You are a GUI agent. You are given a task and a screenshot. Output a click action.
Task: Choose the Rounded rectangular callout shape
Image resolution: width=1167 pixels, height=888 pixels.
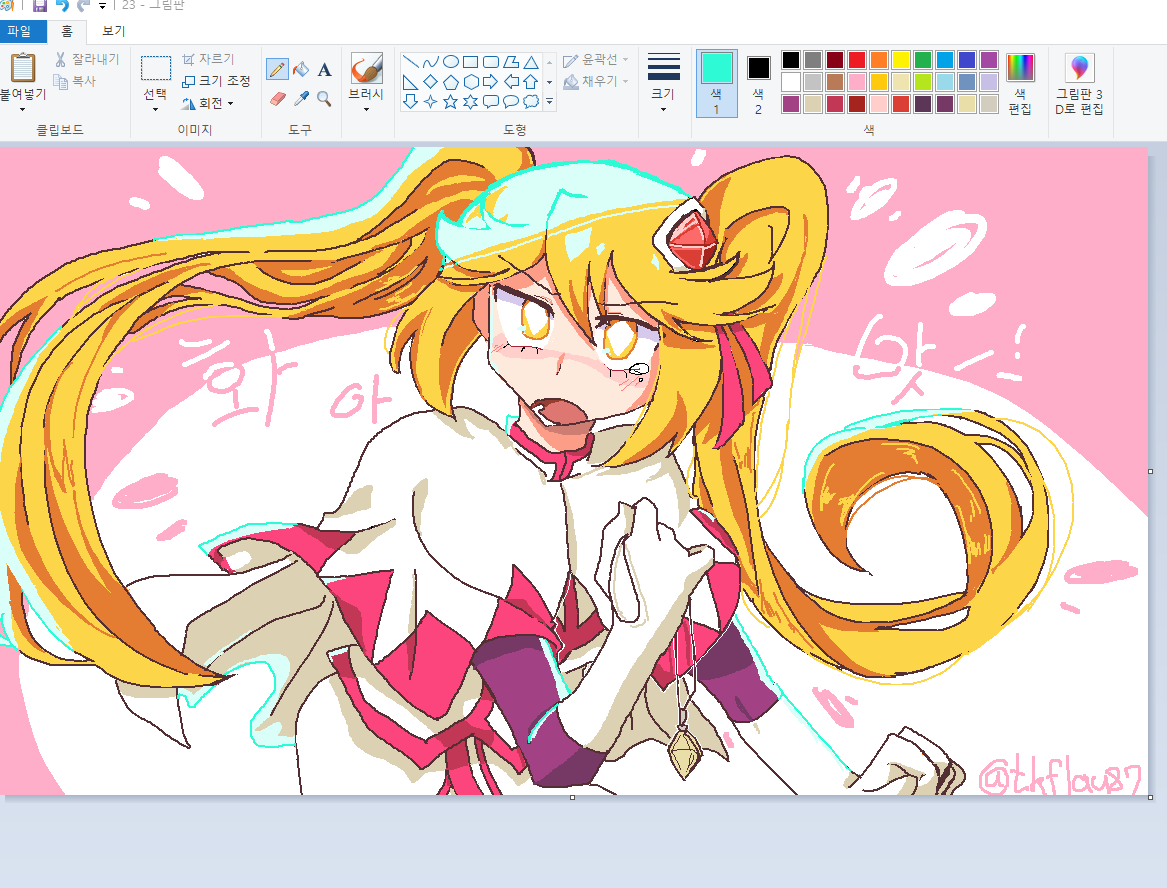tap(490, 102)
